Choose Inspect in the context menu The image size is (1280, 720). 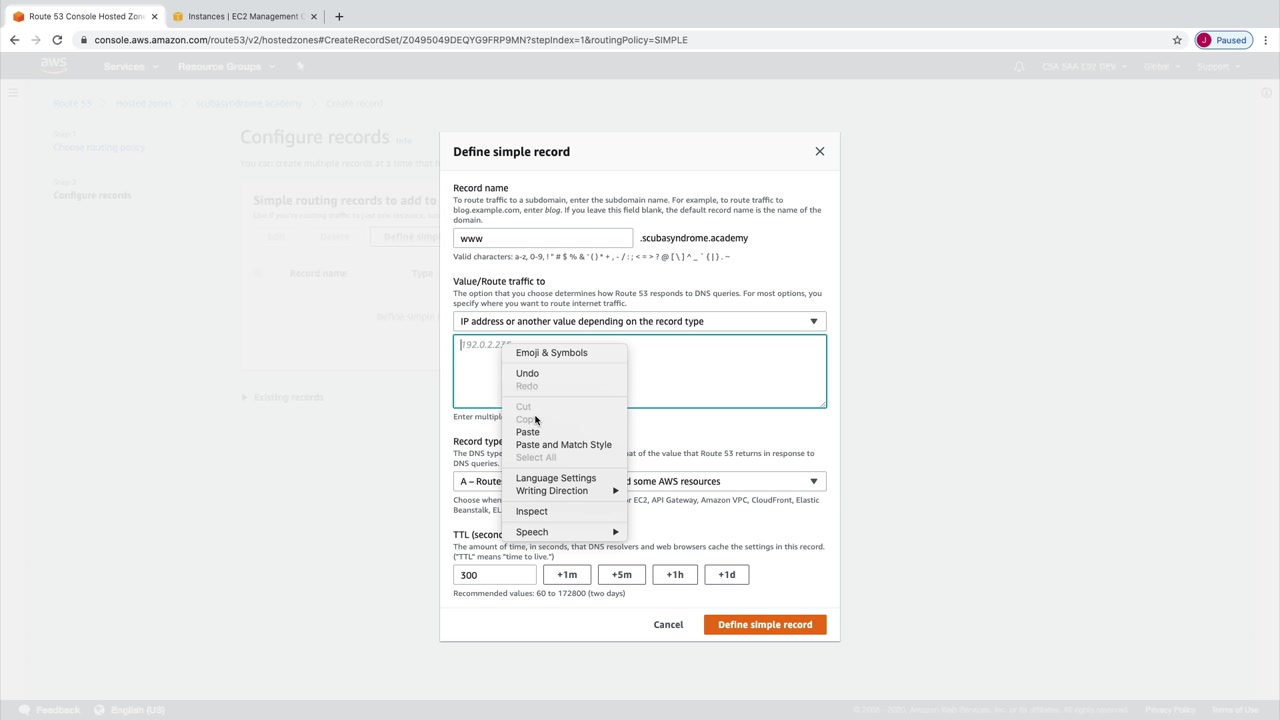pos(531,511)
